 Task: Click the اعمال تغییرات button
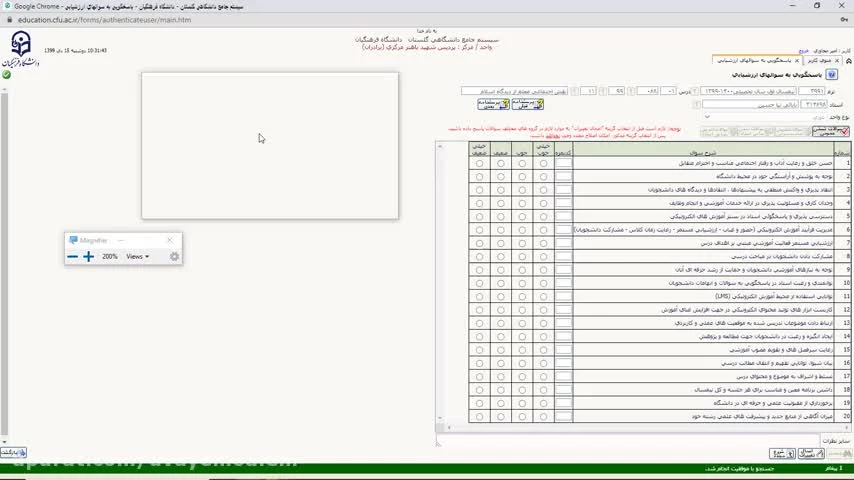808,454
